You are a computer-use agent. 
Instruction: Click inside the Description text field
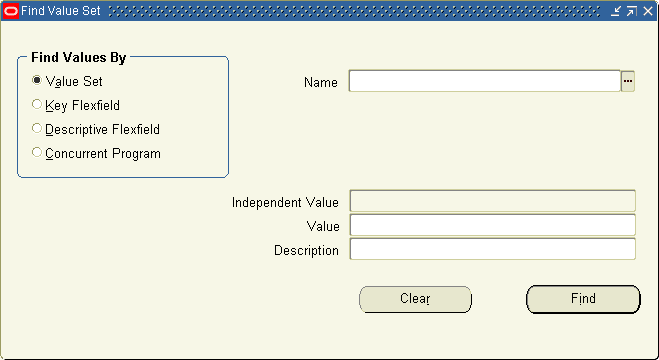click(x=493, y=249)
